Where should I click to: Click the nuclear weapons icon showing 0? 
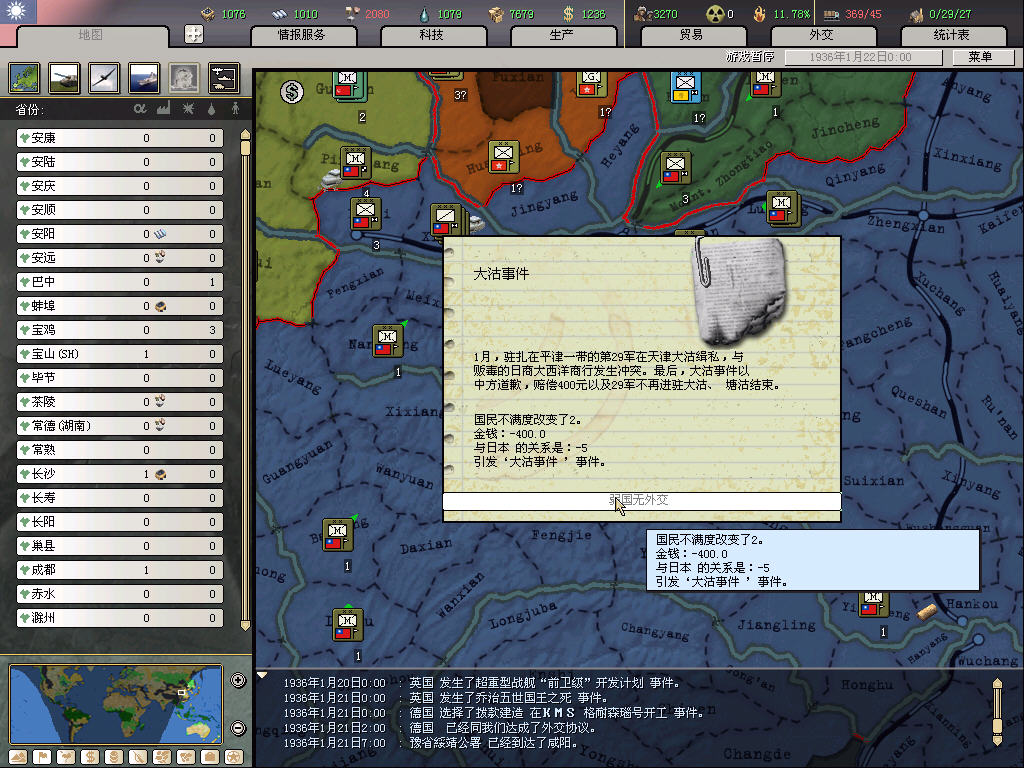pyautogui.click(x=716, y=14)
